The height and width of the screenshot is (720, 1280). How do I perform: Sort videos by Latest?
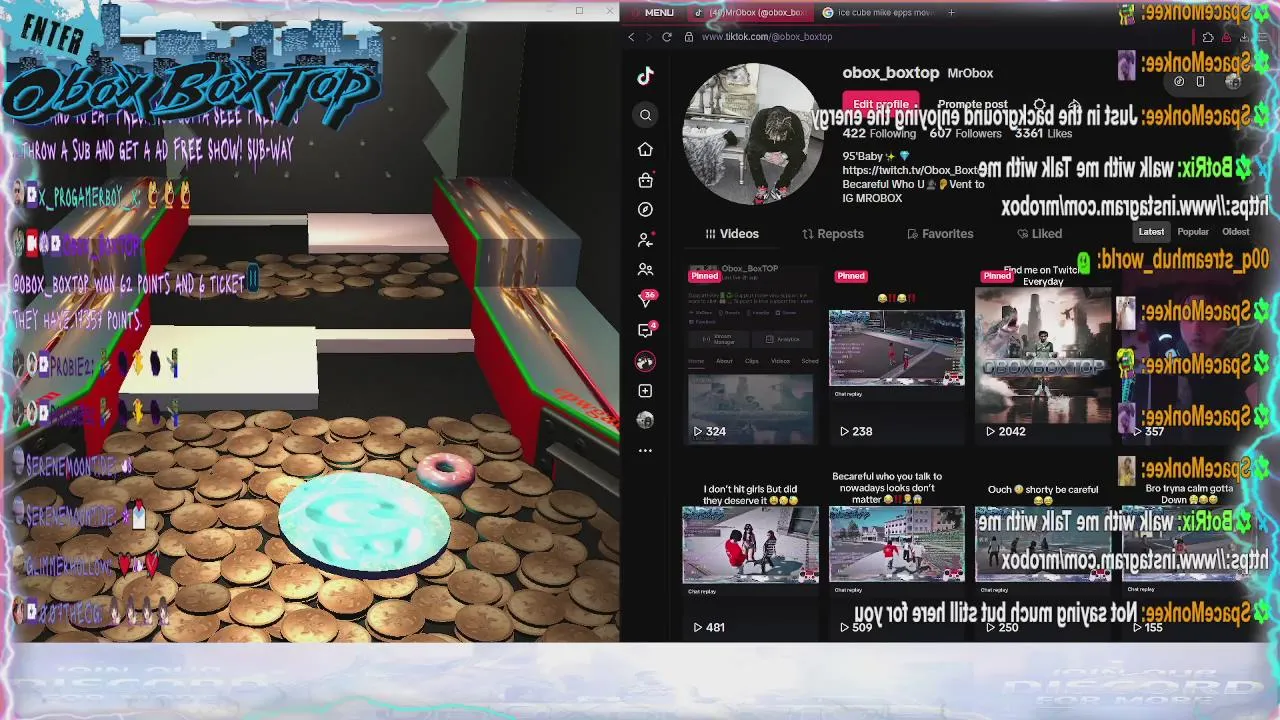pos(1151,232)
